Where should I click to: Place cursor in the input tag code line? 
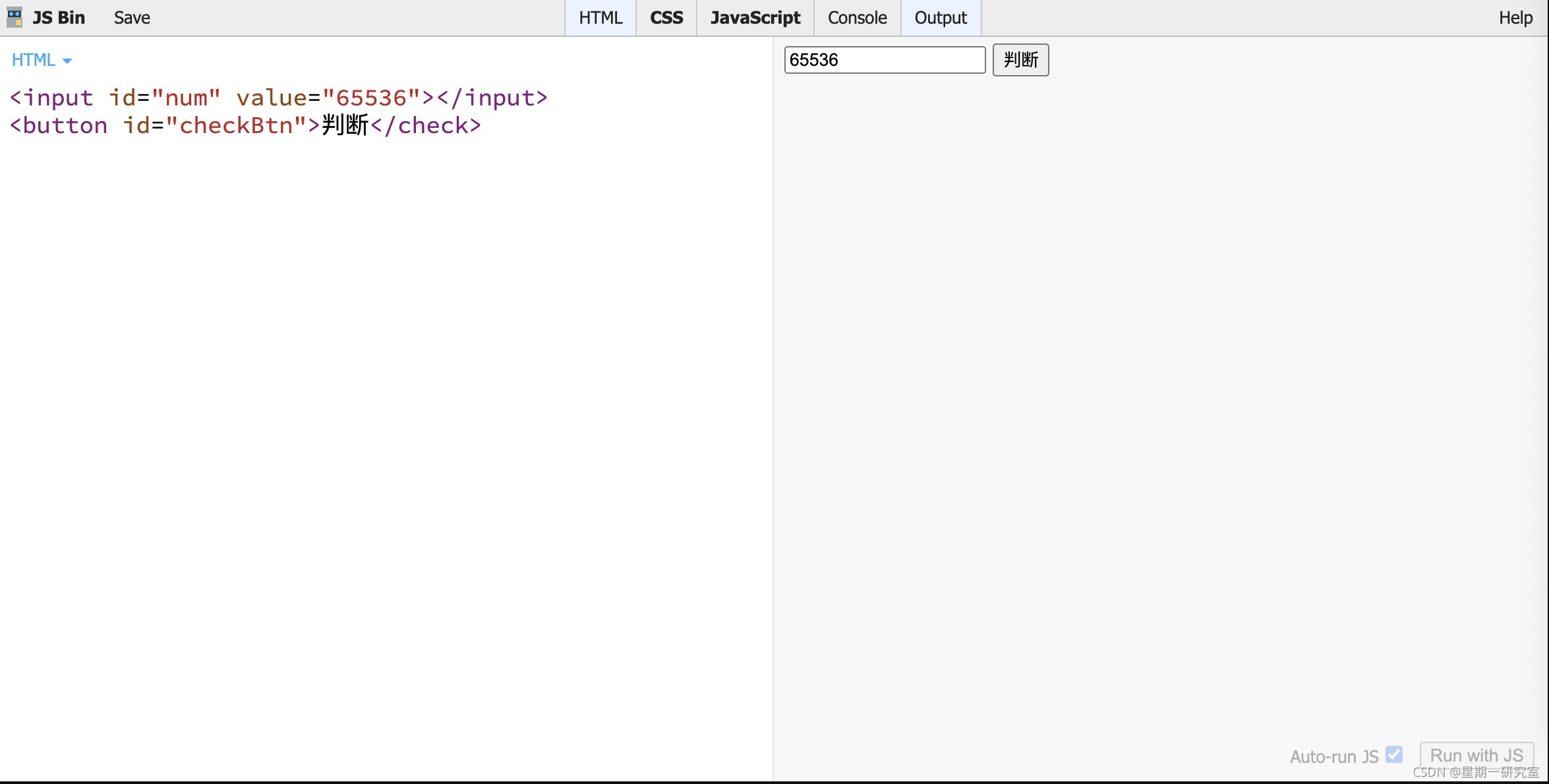(278, 98)
